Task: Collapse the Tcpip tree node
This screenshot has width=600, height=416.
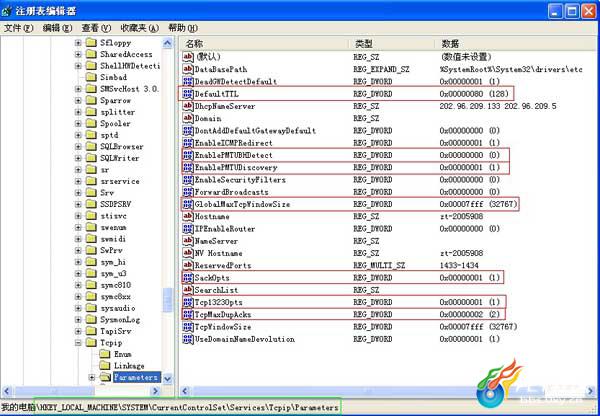Action: (x=78, y=343)
